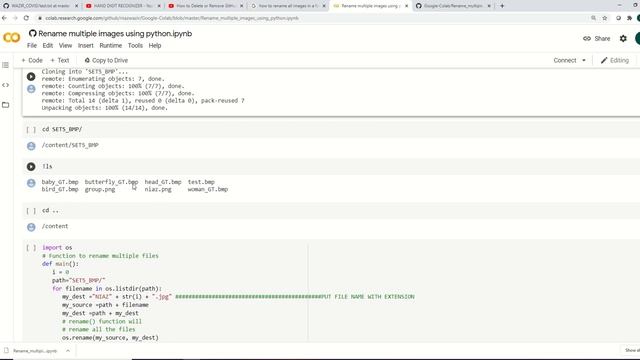This screenshot has width=640, height=360.
Task: Expand the Connect dropdown arrow
Action: click(584, 60)
